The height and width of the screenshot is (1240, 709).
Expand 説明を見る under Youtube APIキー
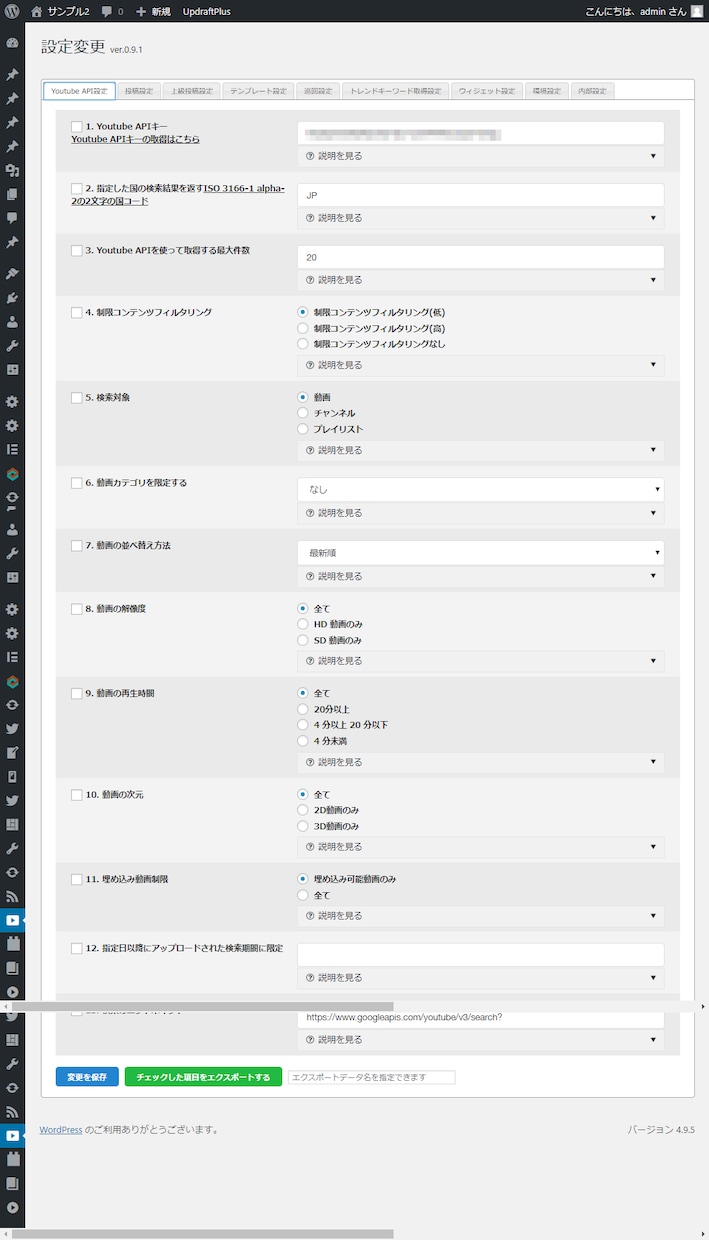[x=481, y=156]
